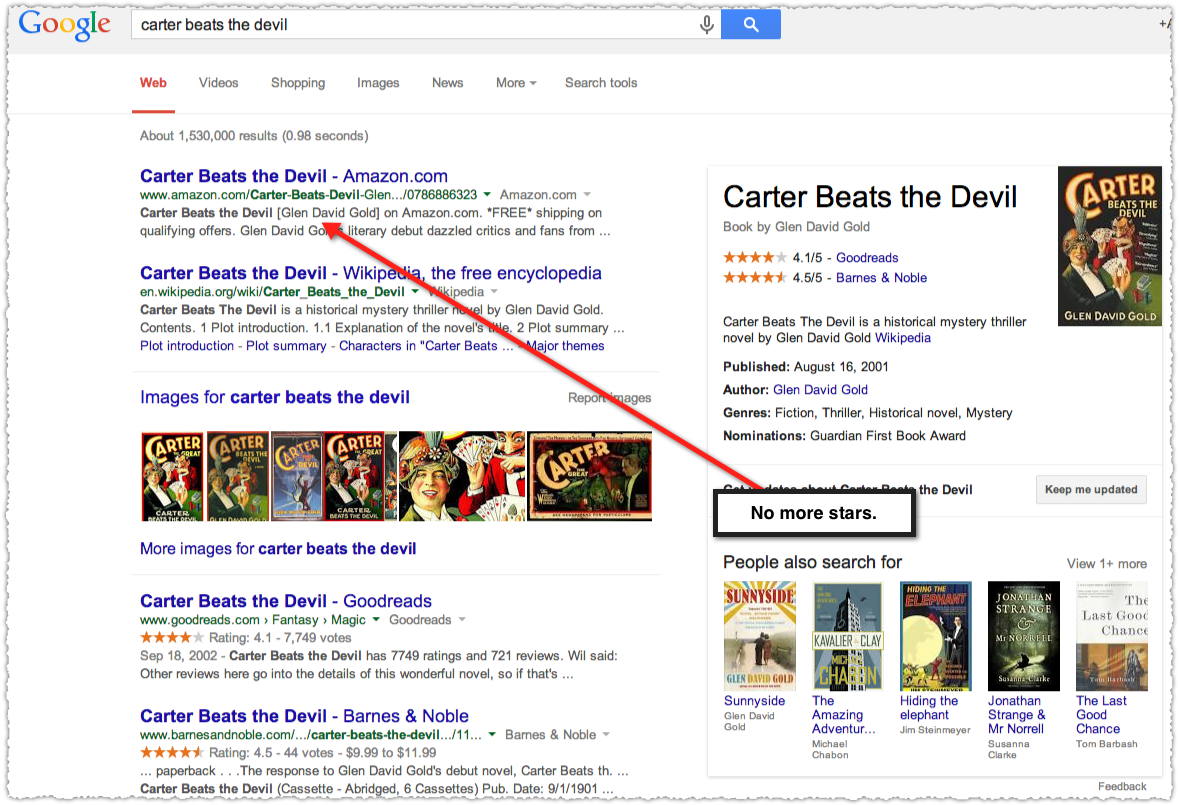Click Jonathan Strange & Mr Norrell title link
Image resolution: width=1179 pixels, height=805 pixels.
click(x=1017, y=715)
